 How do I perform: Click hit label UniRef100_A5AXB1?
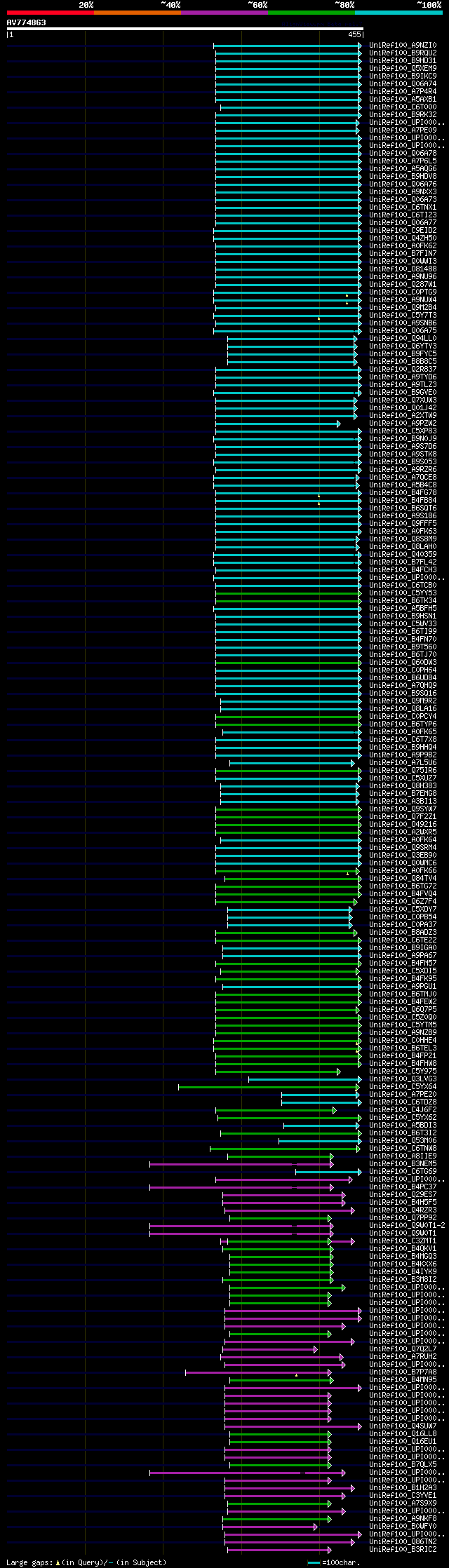click(x=403, y=100)
